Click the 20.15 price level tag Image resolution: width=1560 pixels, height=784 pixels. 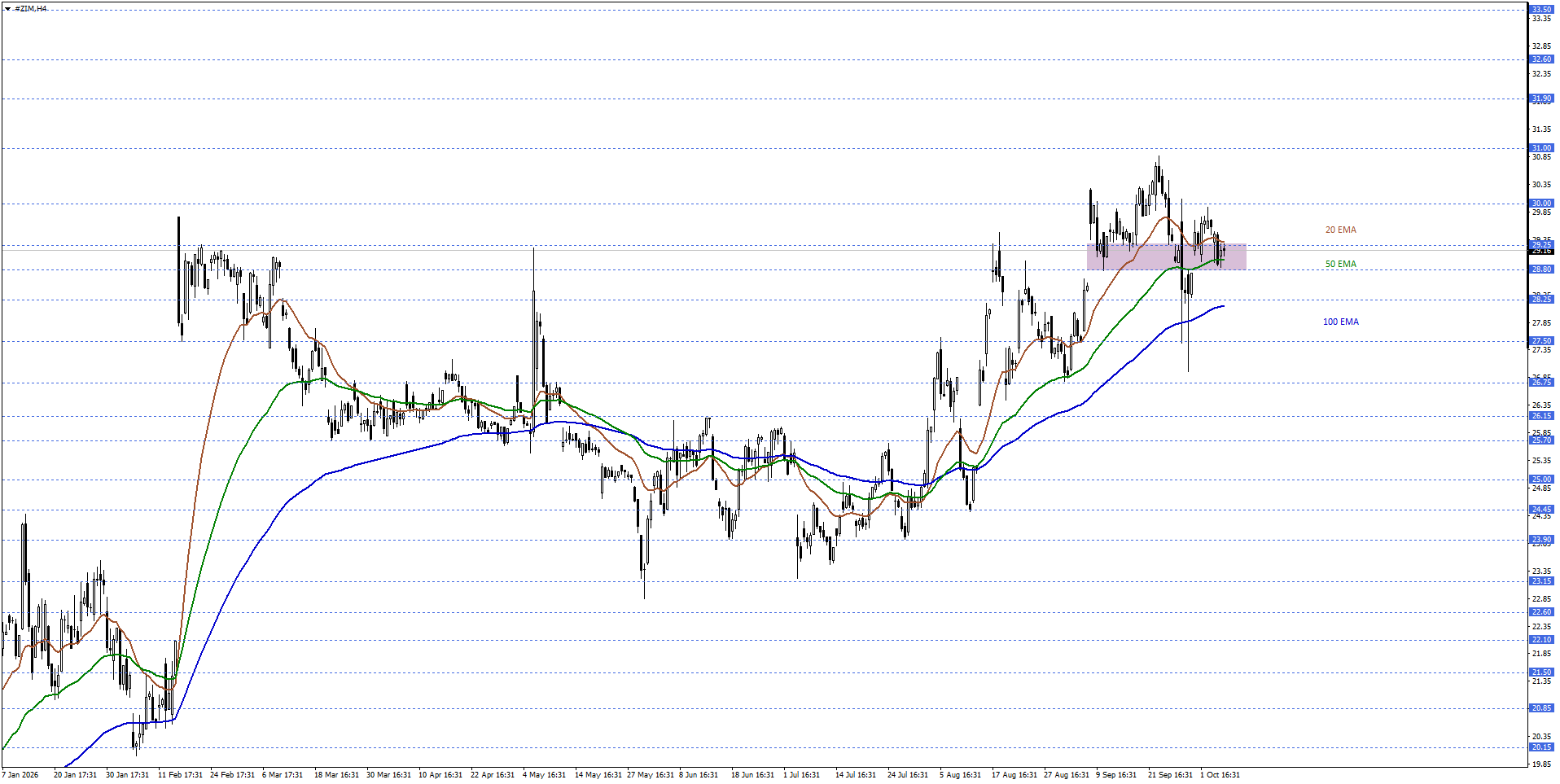pos(1541,747)
